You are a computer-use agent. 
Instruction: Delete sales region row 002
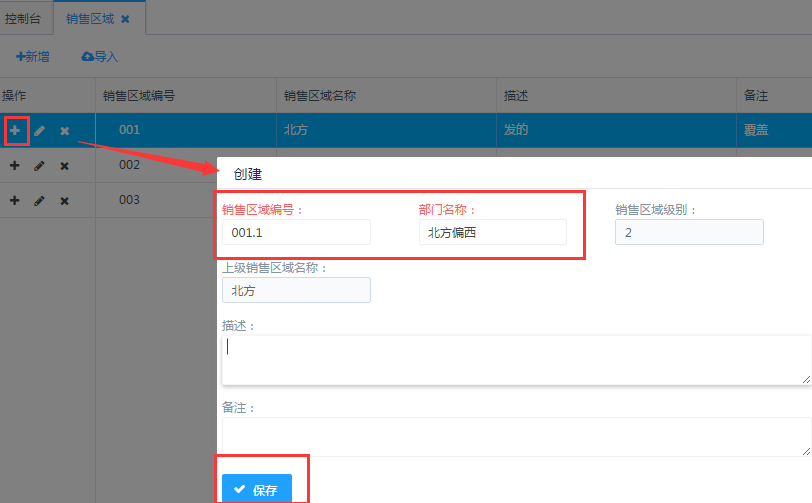tap(65, 166)
